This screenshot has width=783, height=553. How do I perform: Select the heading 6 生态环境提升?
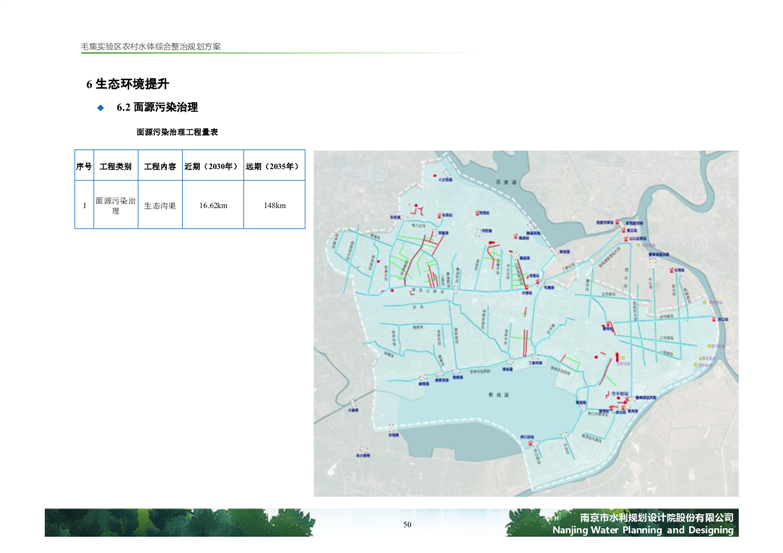[134, 84]
